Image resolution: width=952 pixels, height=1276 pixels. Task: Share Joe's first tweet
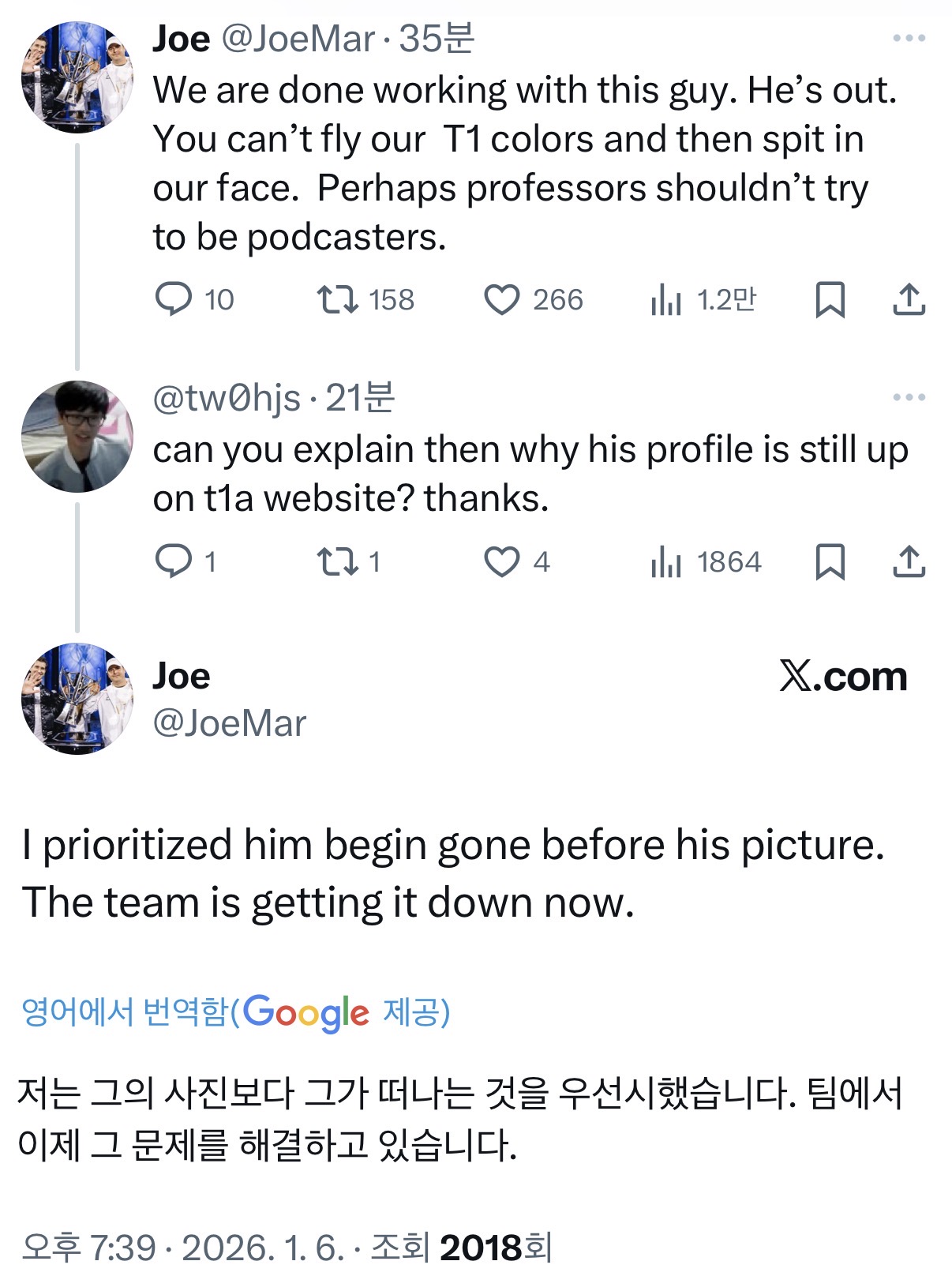point(909,299)
